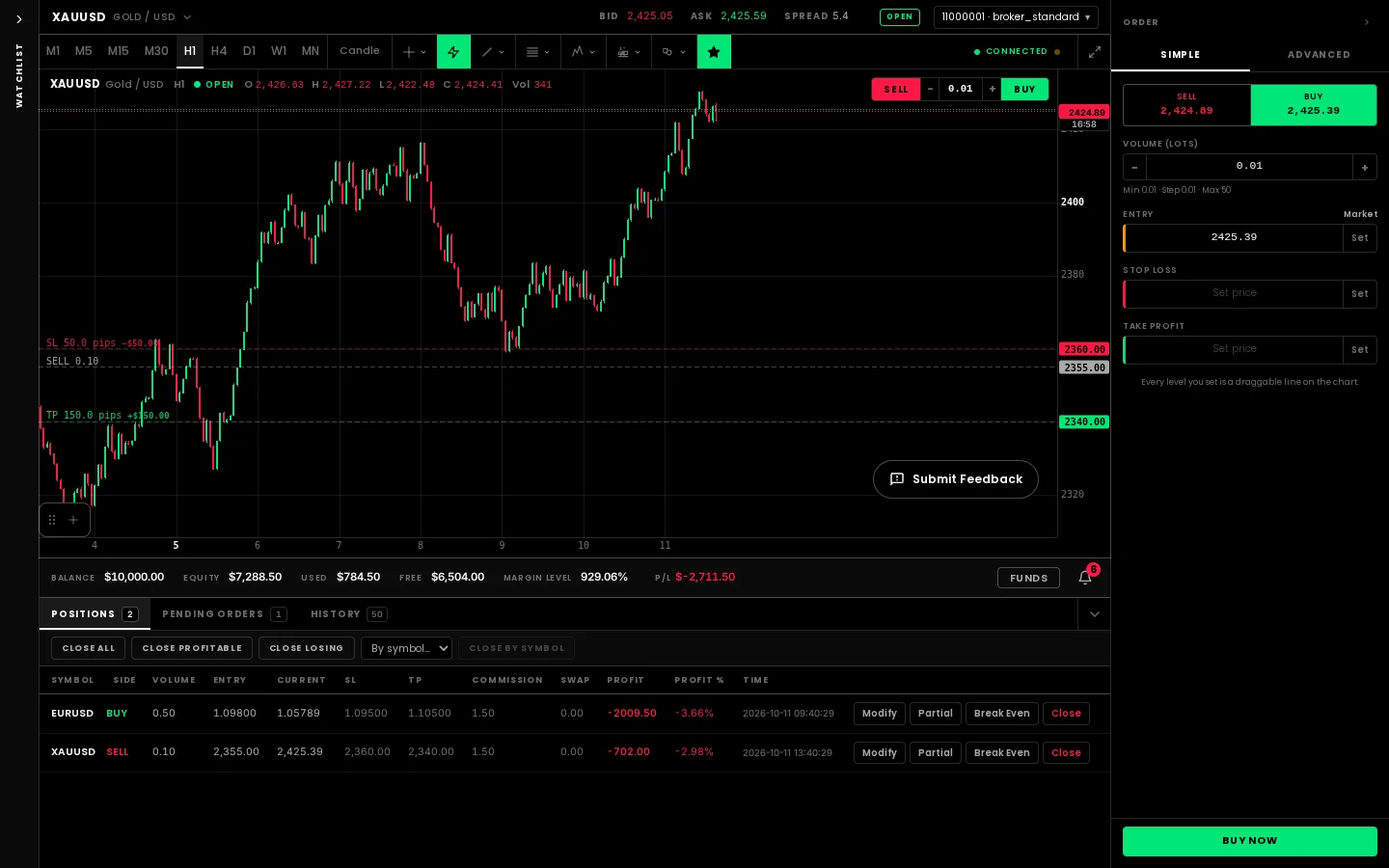This screenshot has height=868, width=1389.
Task: Open the horizontal lines tool dropdown
Action: [537, 52]
